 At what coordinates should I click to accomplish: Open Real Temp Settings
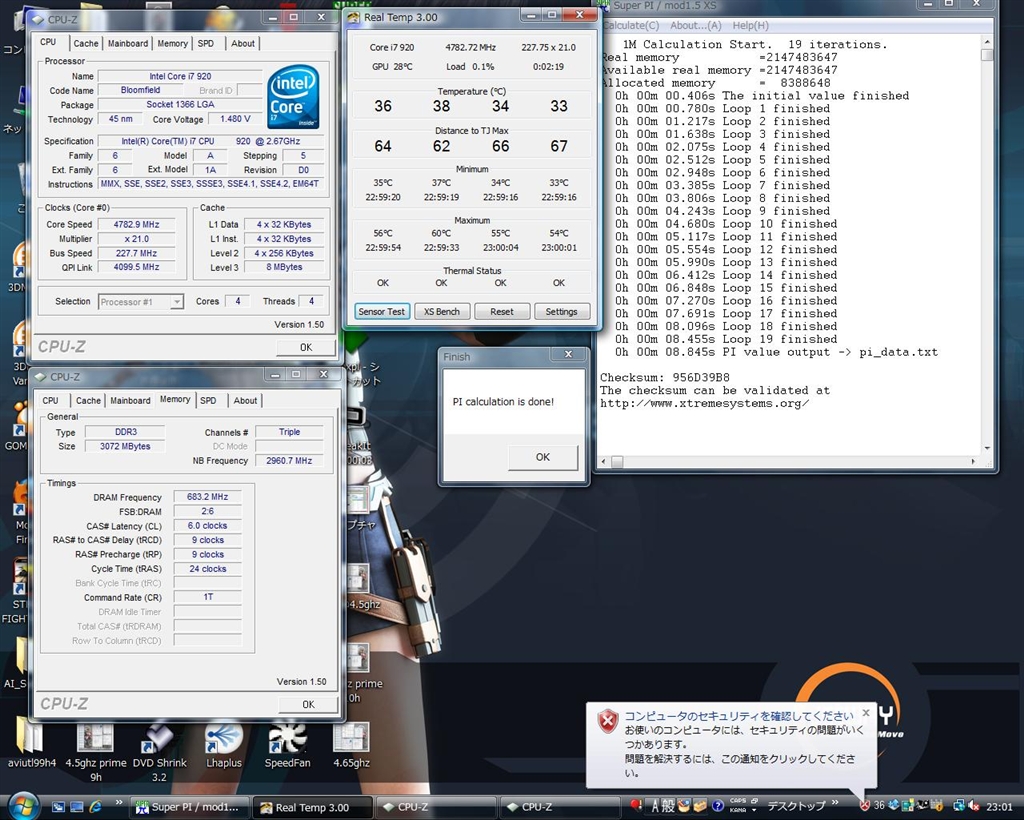click(561, 311)
